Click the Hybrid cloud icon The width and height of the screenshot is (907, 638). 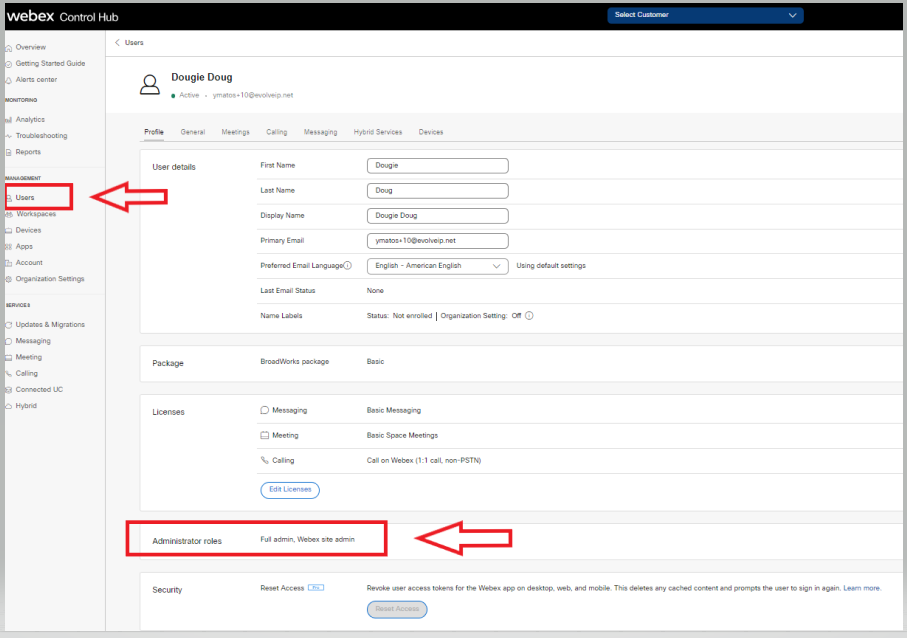[x=8, y=406]
